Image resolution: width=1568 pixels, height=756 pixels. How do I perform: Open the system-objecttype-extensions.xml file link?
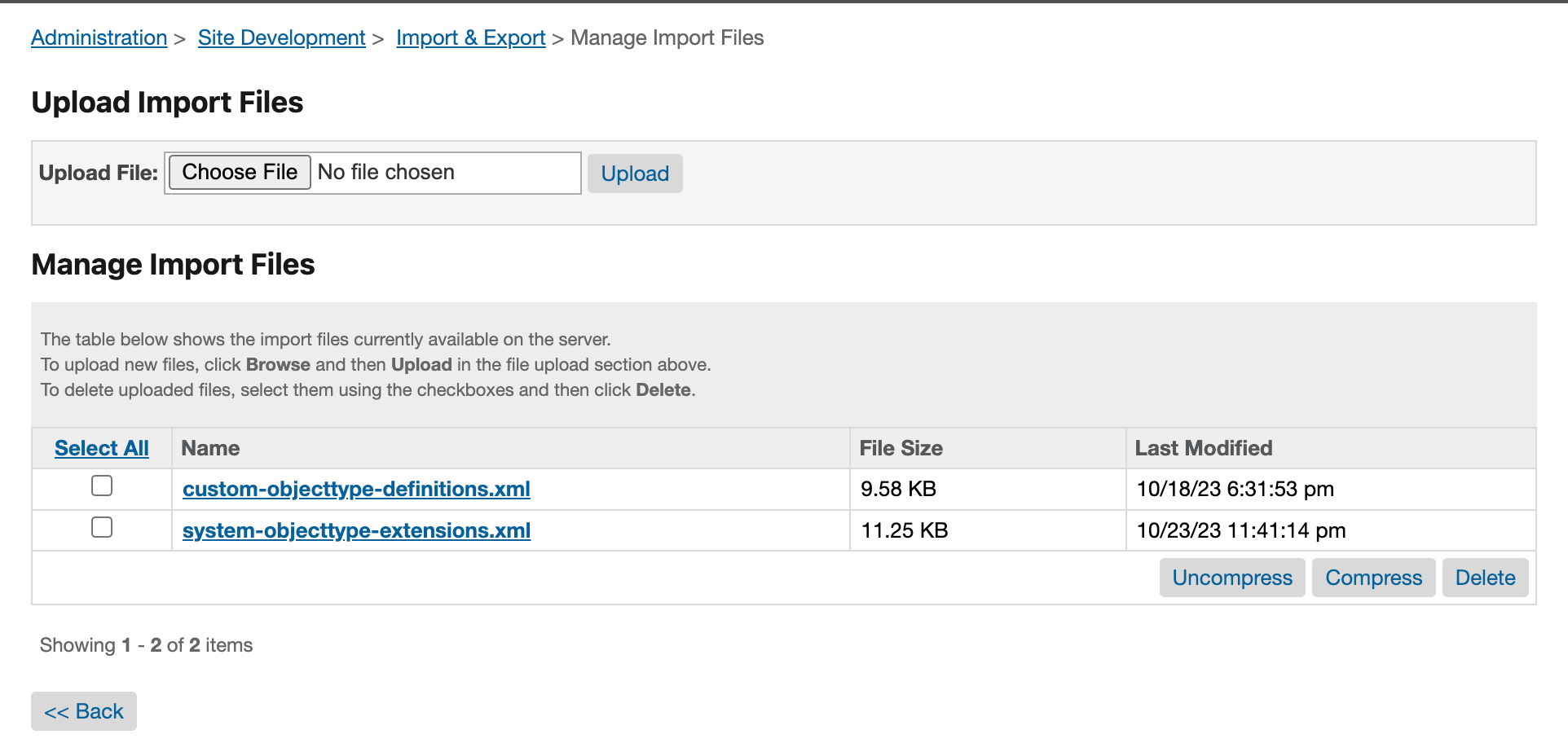[356, 530]
